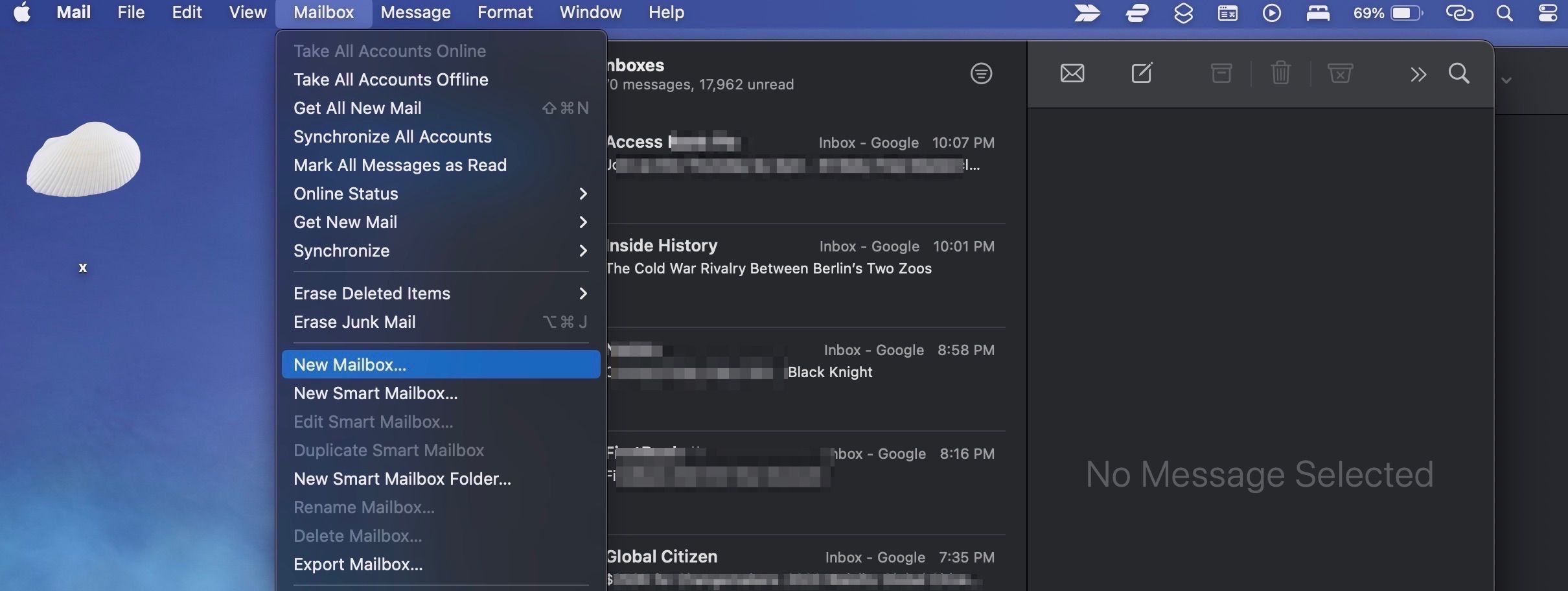Choose New Mailbox... from the menu
The width and height of the screenshot is (1568, 591).
coord(441,365)
